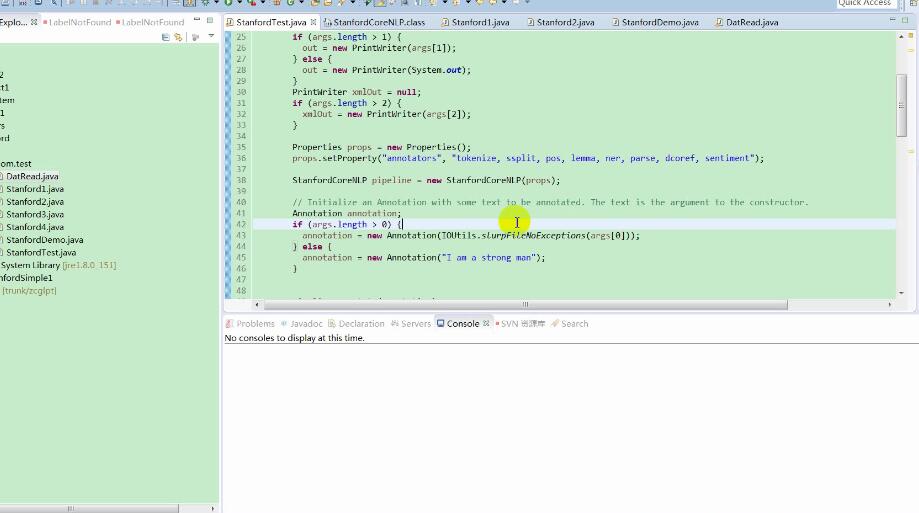This screenshot has height=513, width=919.
Task: Maximize the Package Explorer panel
Action: (x=210, y=21)
